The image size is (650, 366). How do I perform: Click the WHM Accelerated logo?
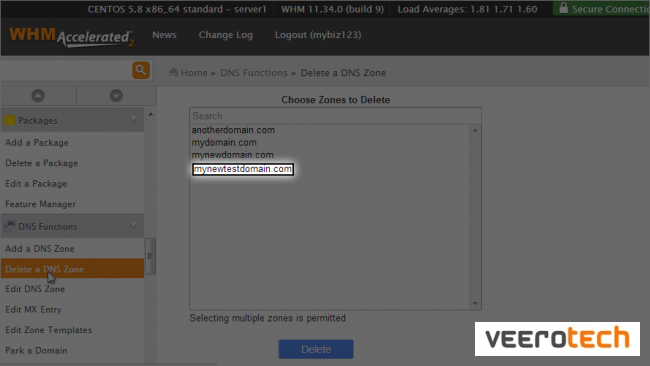tap(71, 37)
